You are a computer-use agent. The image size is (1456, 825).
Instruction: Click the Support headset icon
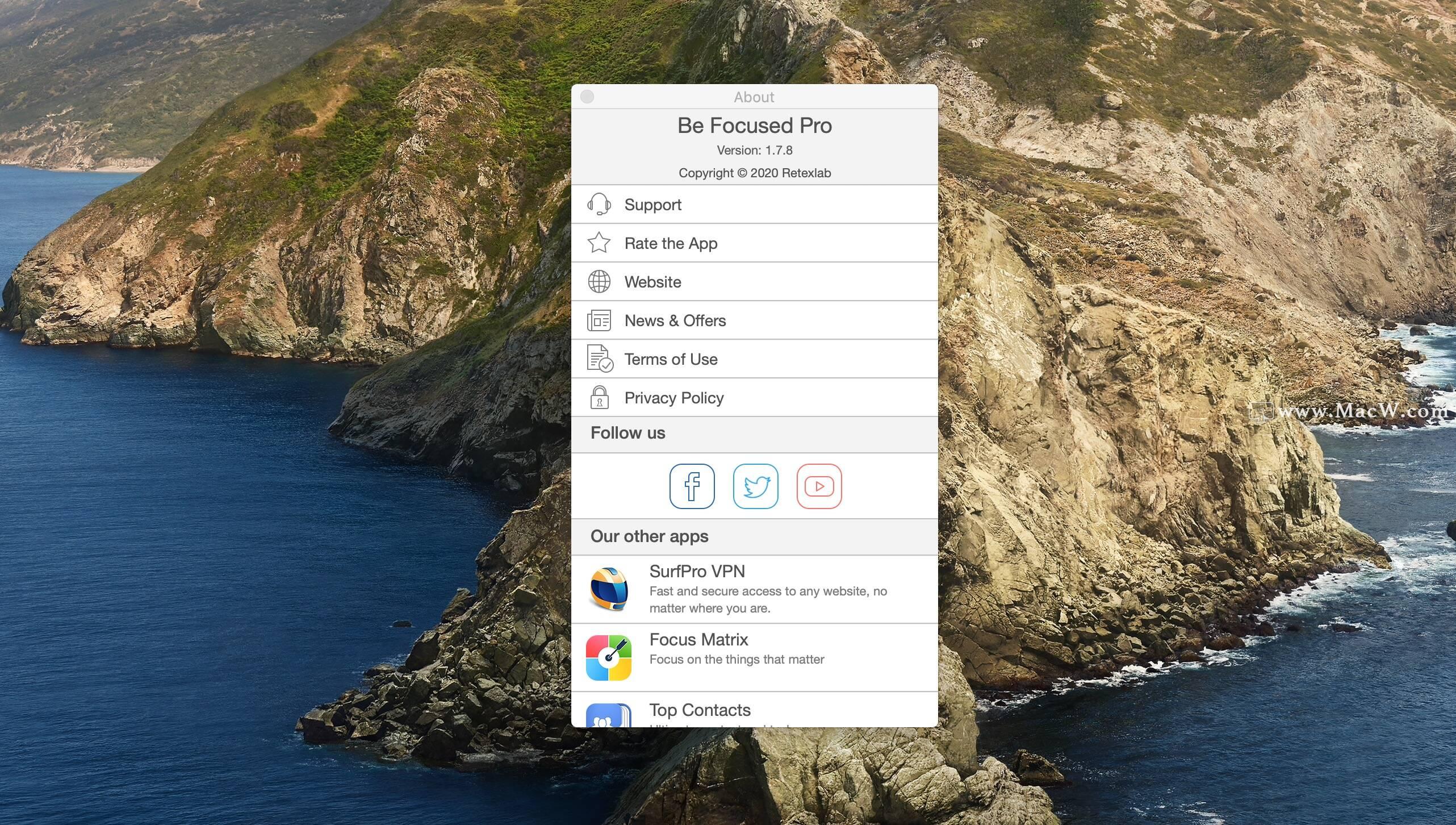[x=599, y=204]
